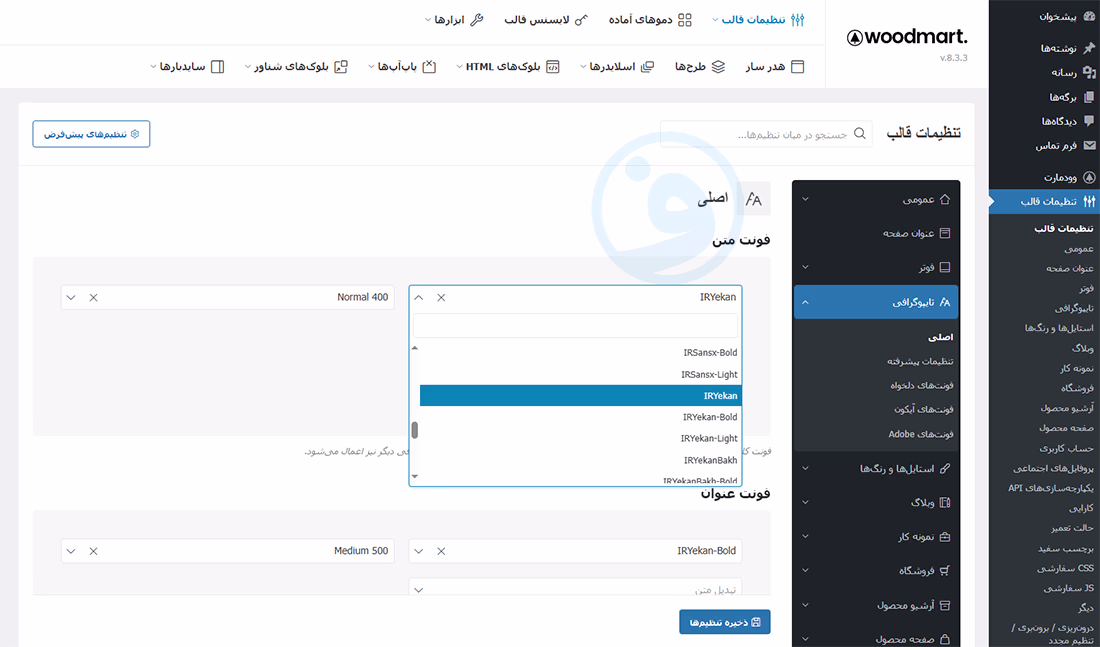1100x647 pixels.
Task: Open ابزارها top menu
Action: pyautogui.click(x=454, y=20)
